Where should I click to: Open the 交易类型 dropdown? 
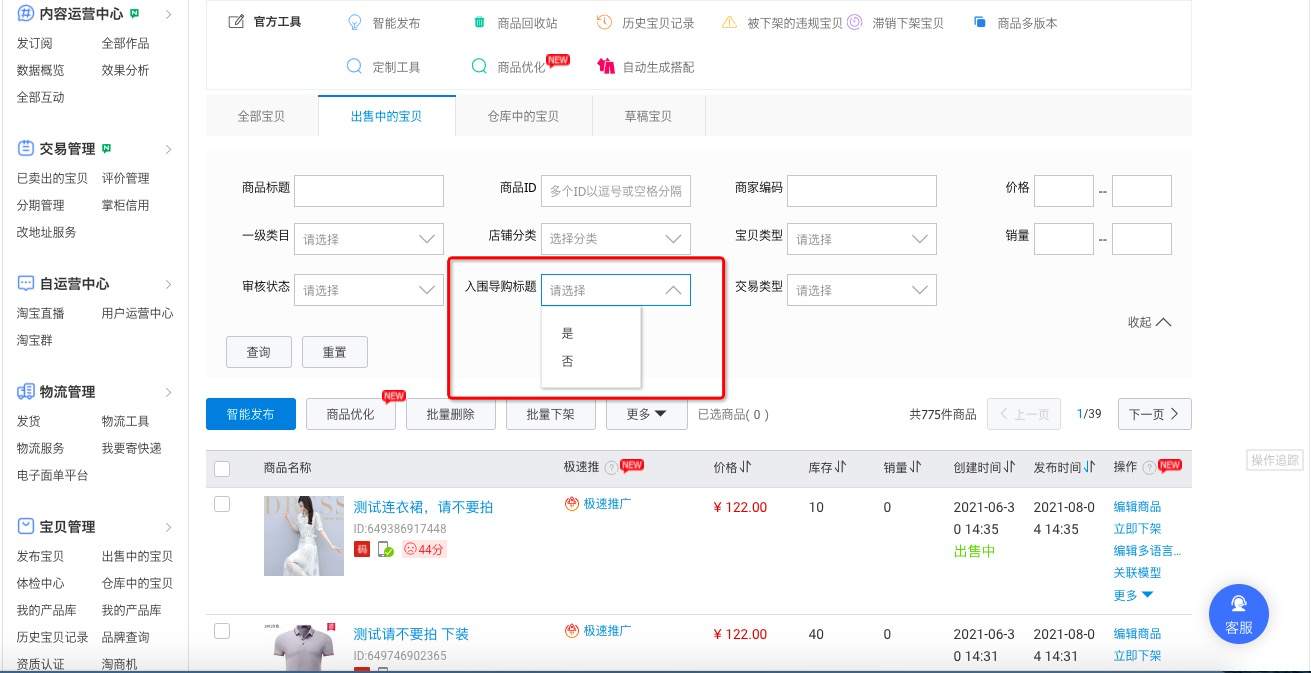click(862, 290)
